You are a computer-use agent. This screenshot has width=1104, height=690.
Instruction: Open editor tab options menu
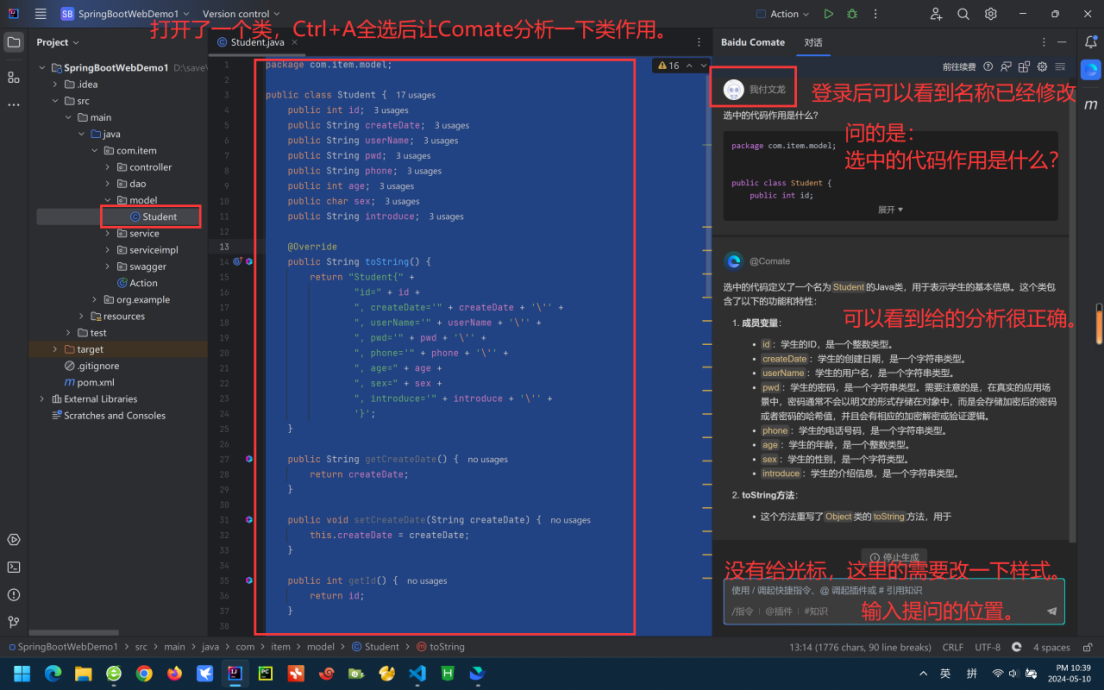pyautogui.click(x=698, y=42)
